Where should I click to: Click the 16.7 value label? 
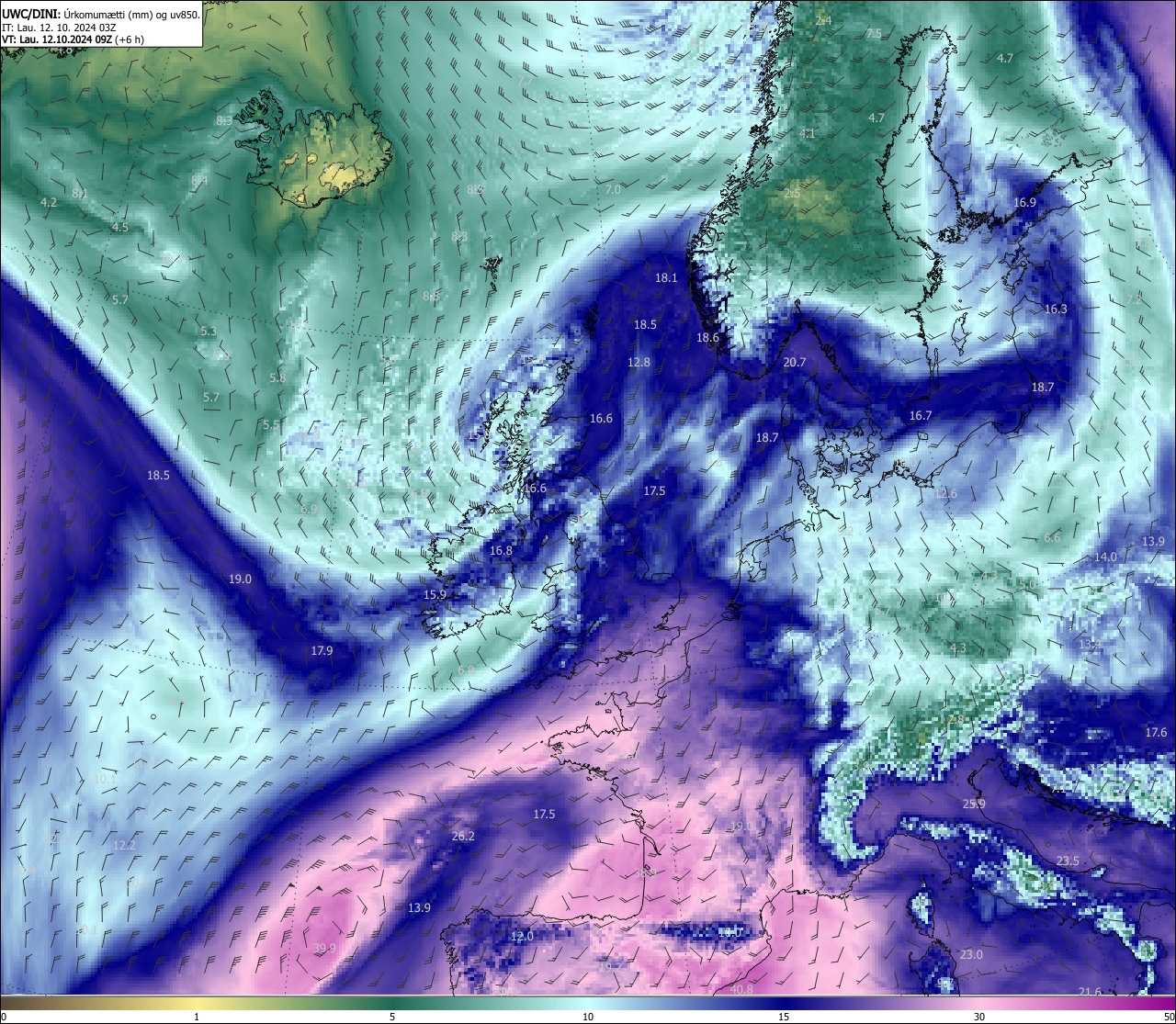click(921, 416)
